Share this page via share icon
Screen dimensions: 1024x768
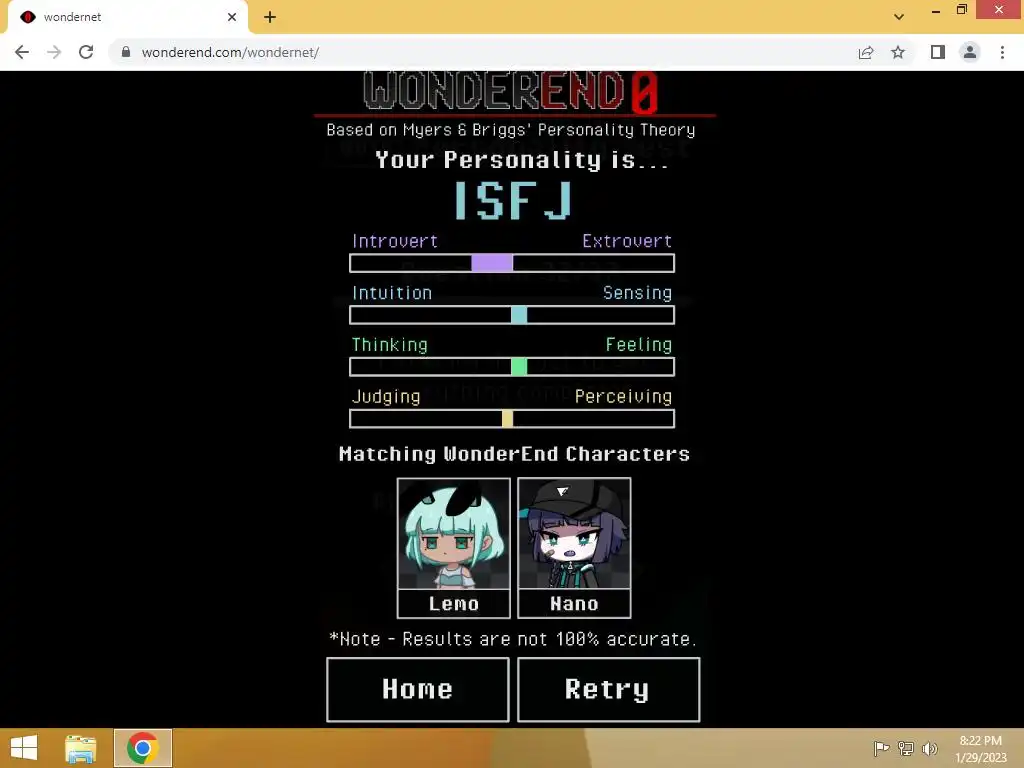866,52
